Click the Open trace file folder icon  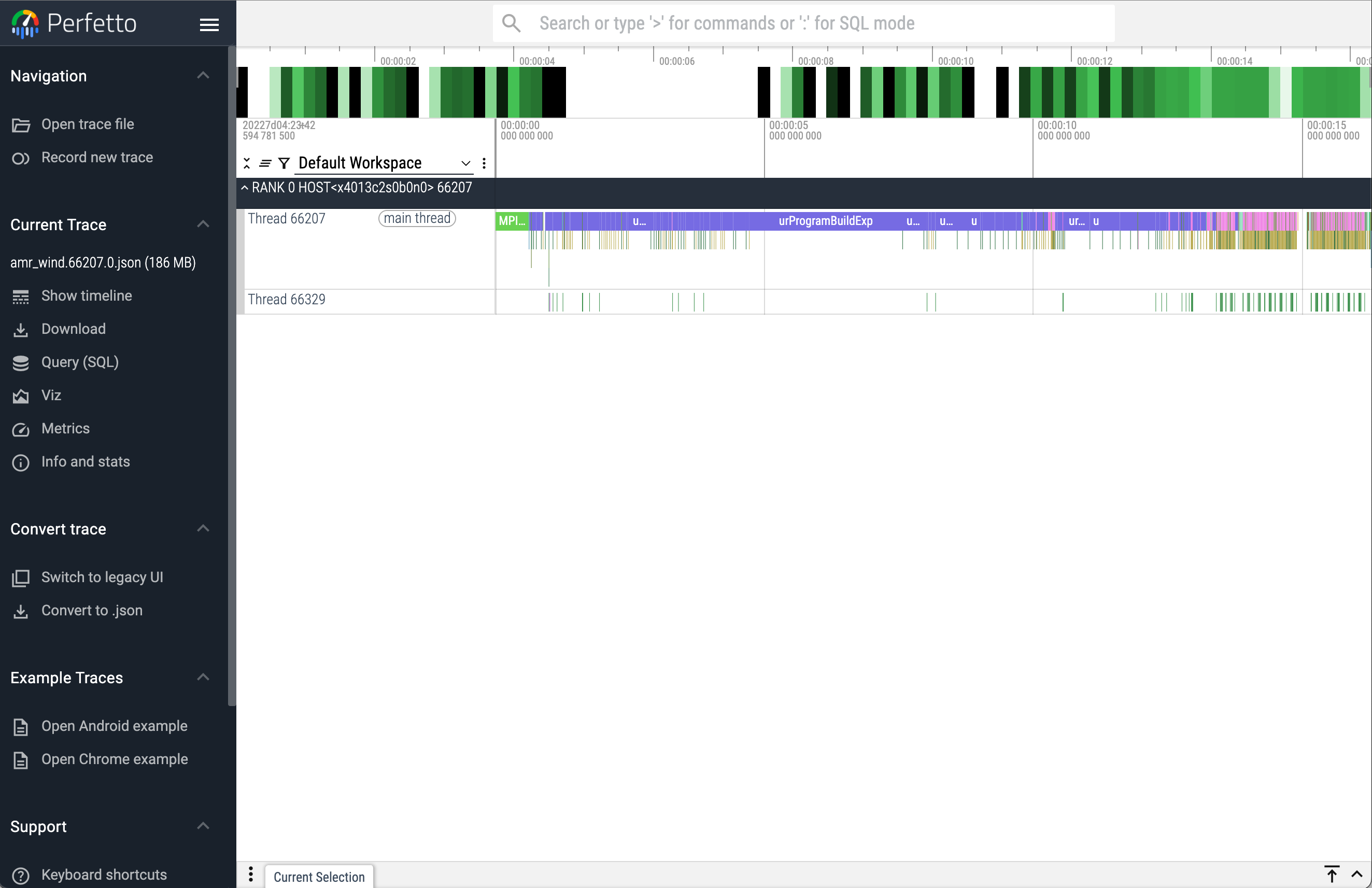21,124
